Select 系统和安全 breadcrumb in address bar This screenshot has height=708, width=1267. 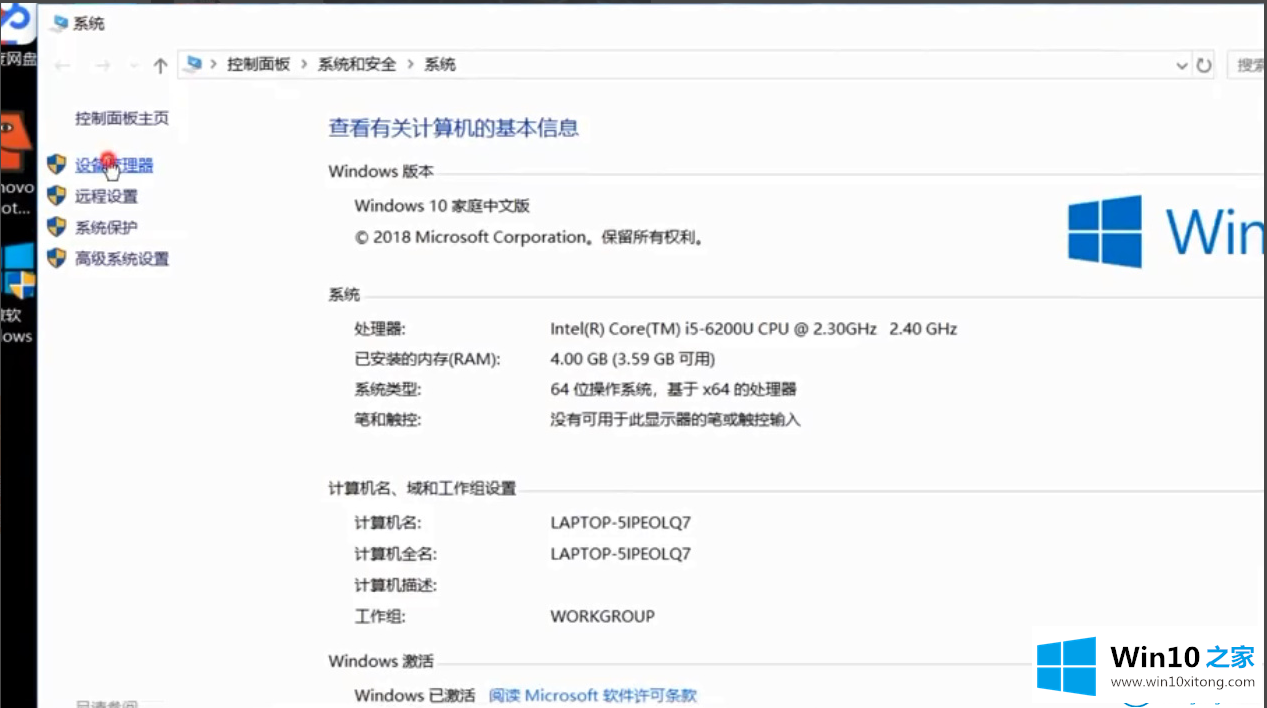tap(357, 64)
